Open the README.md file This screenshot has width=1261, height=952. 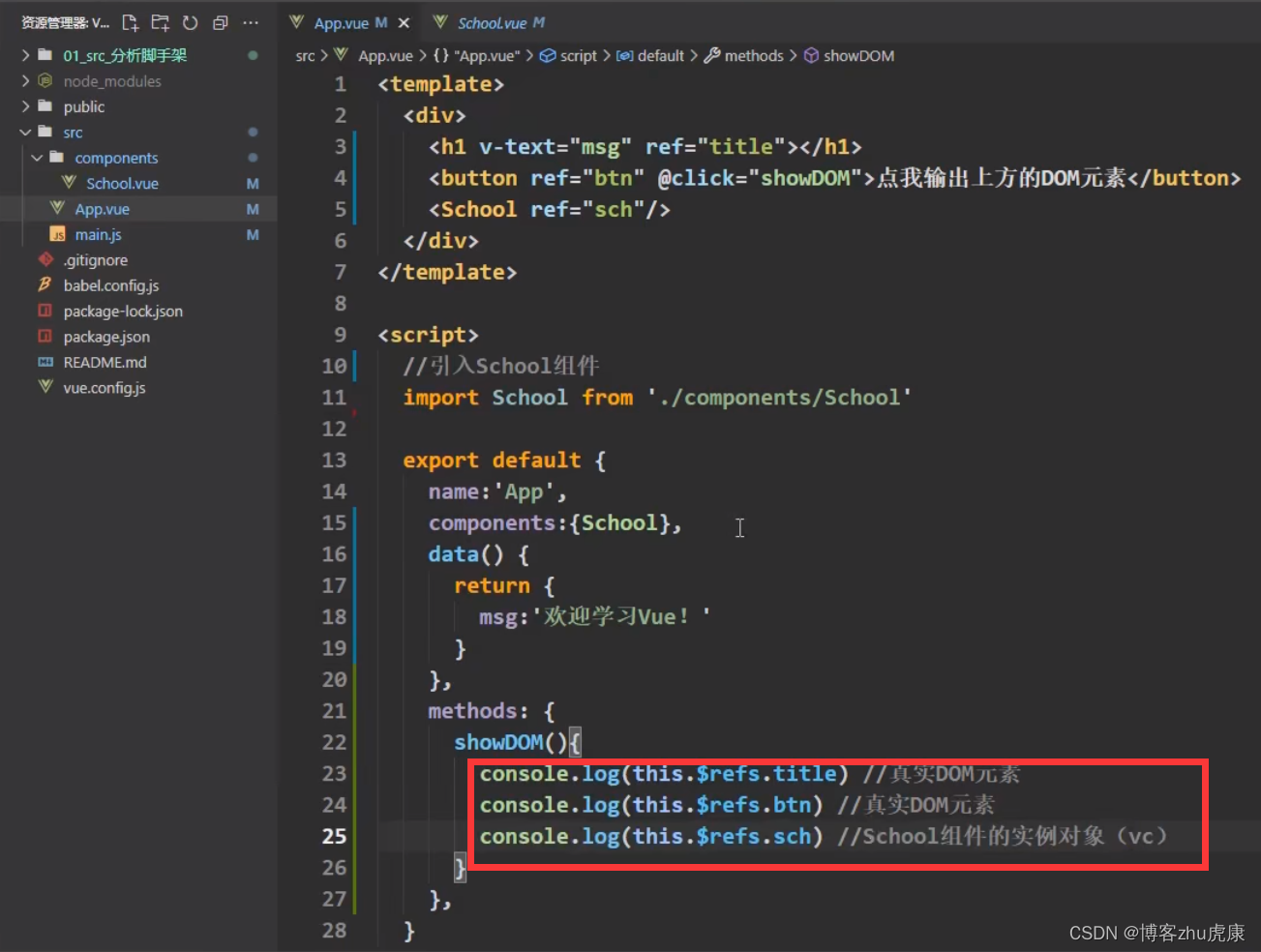point(105,363)
